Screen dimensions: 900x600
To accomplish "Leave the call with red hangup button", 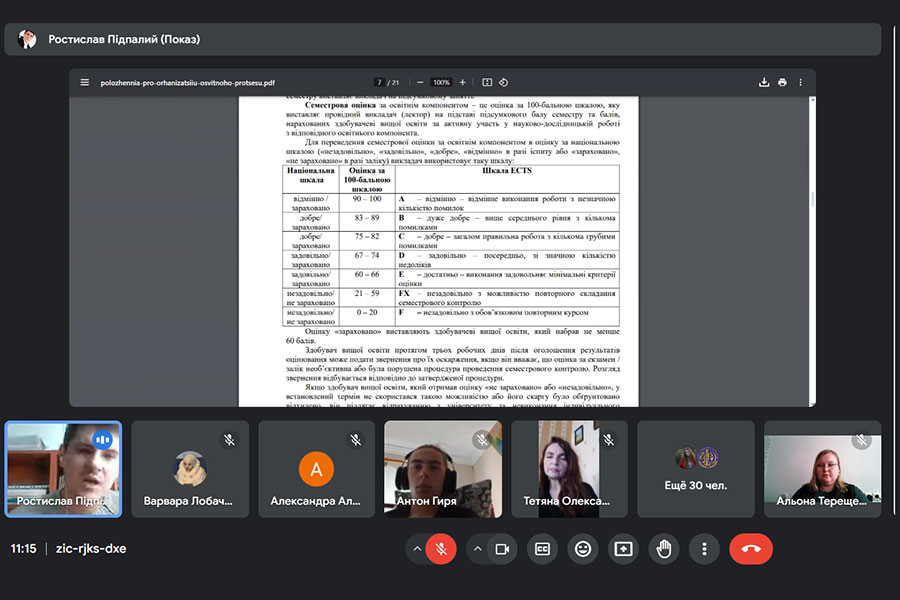I will (x=751, y=549).
